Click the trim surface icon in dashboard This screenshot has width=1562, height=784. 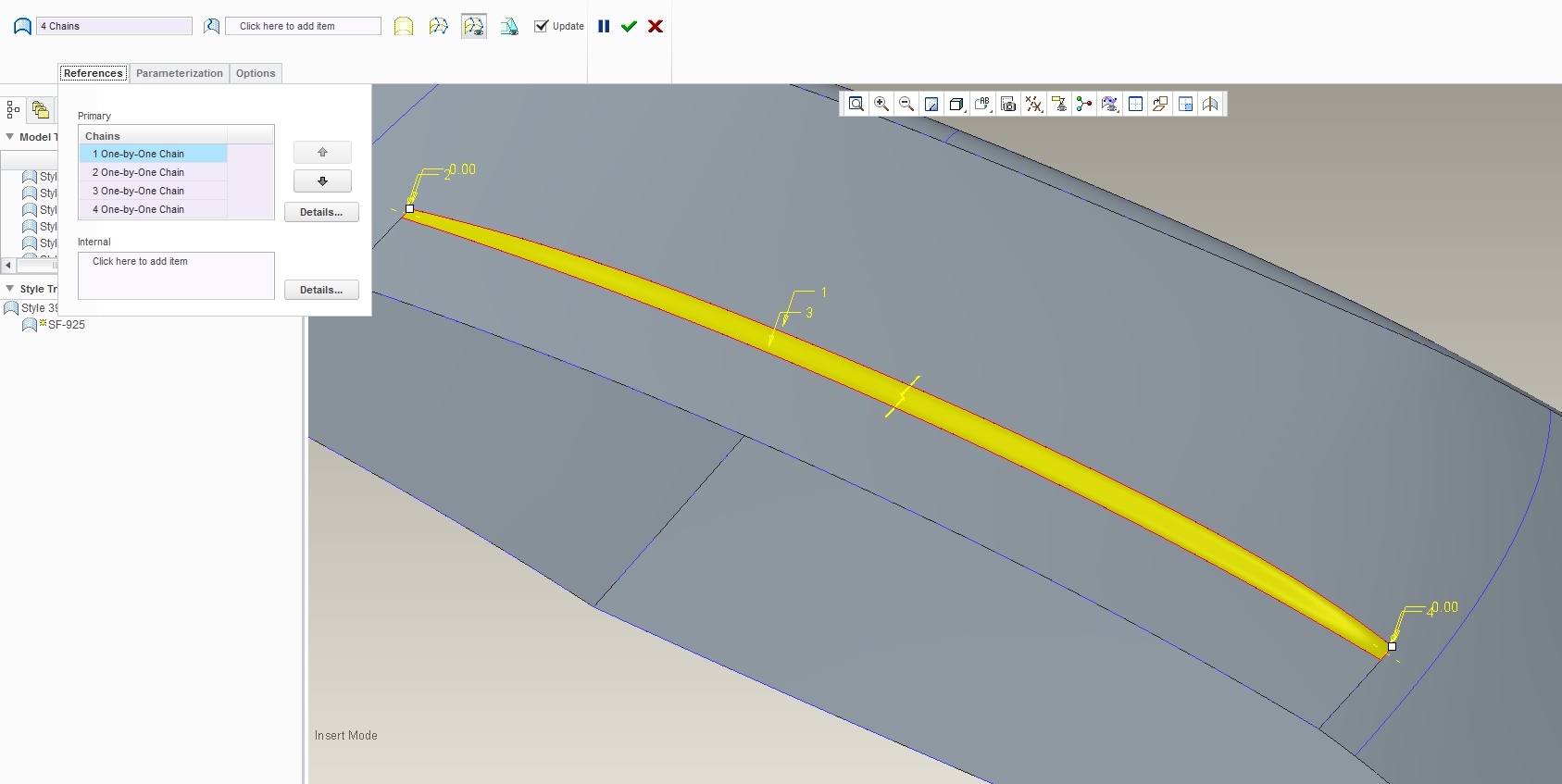point(509,26)
